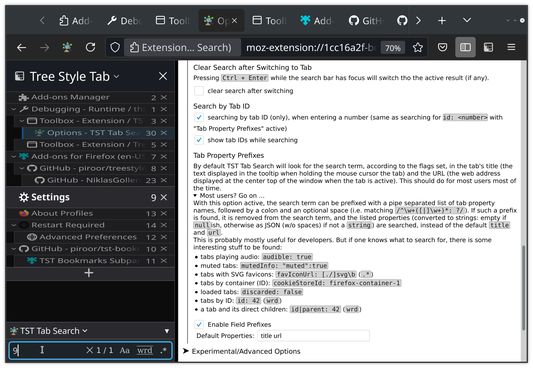
Task: Focus the tab search text box
Action: [48, 350]
